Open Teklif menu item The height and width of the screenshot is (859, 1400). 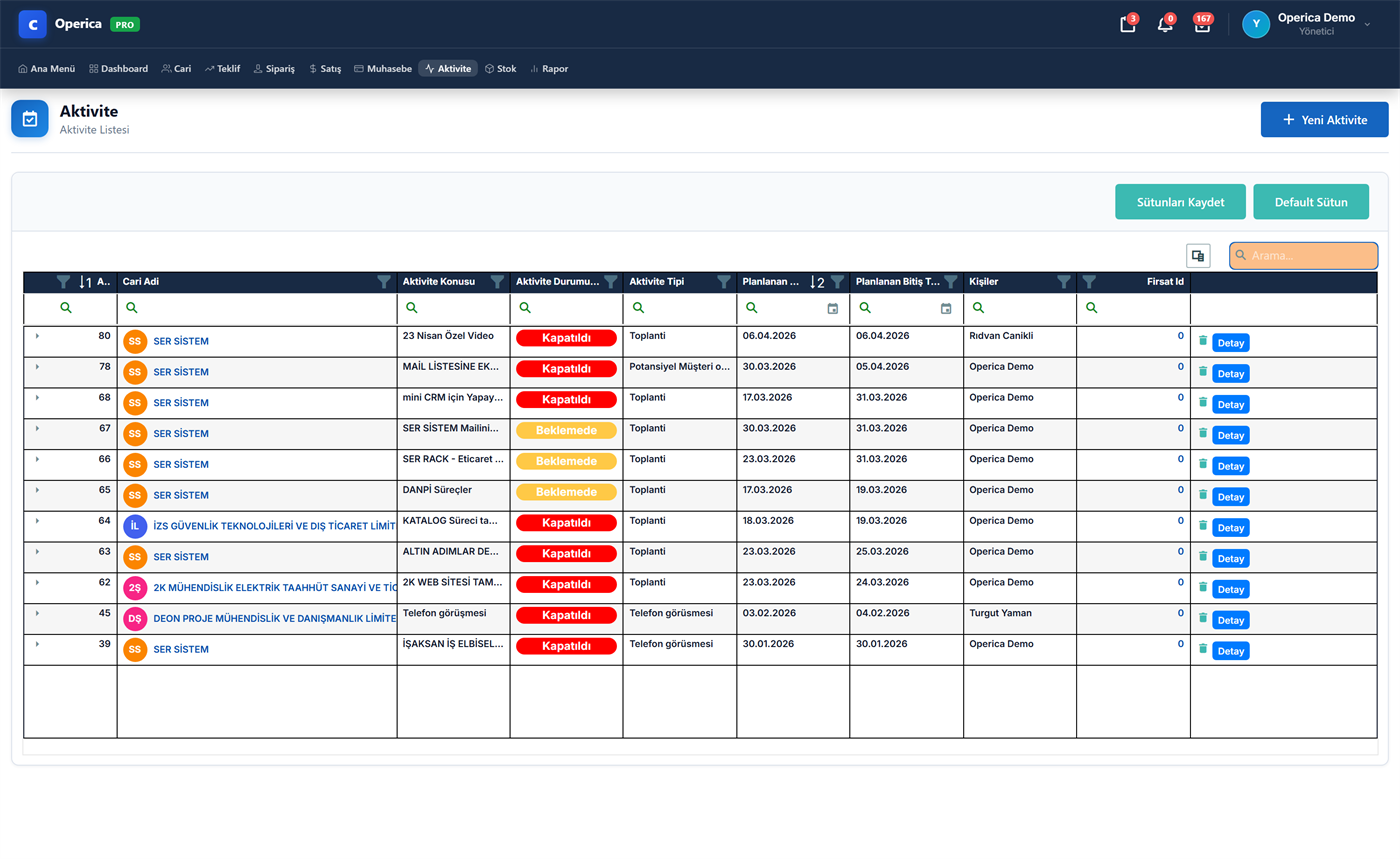[222, 69]
